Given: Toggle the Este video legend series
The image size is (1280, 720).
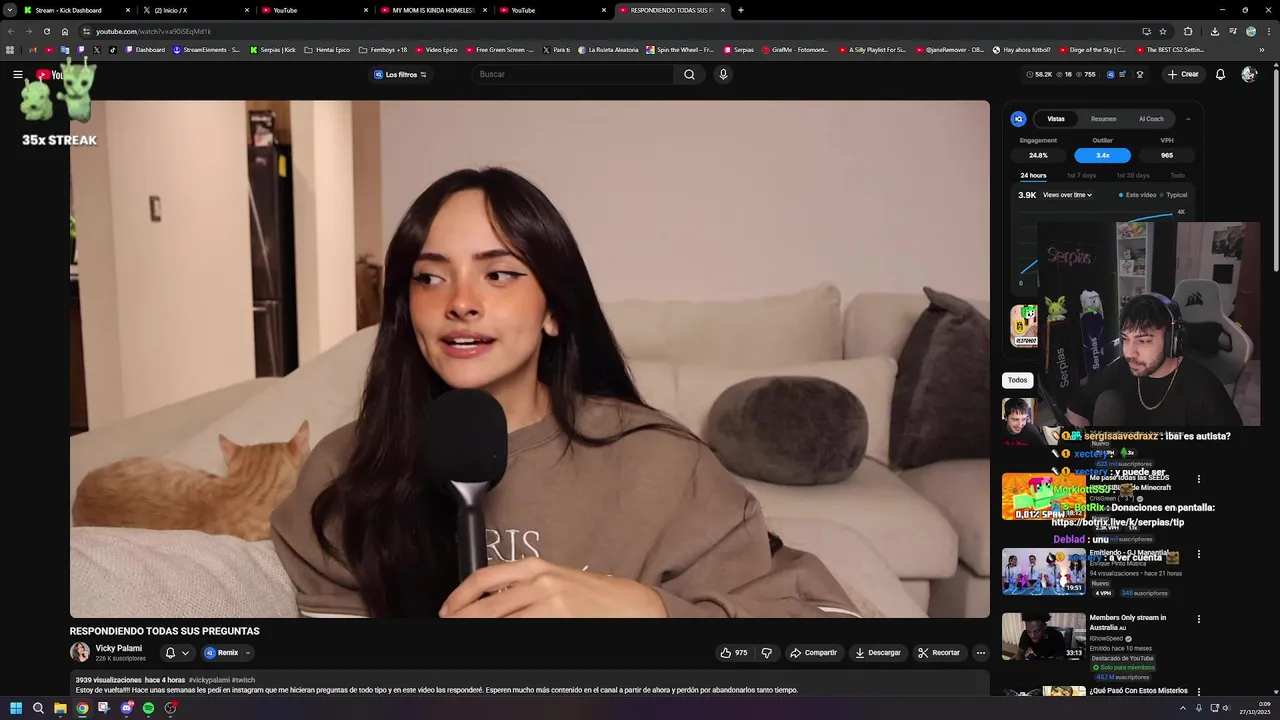Looking at the screenshot, I should [x=1138, y=195].
